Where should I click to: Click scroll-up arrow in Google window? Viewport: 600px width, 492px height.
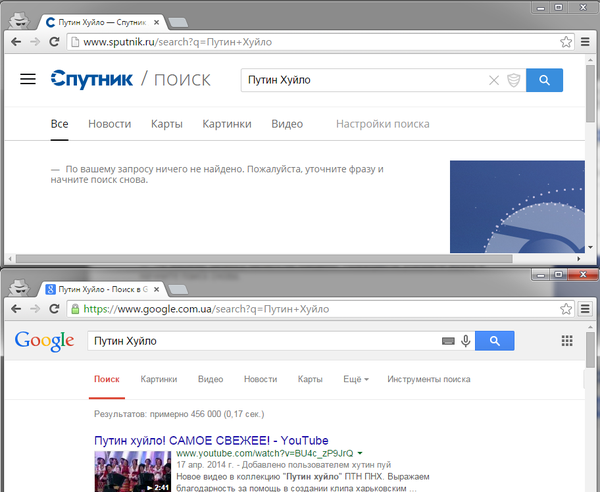tap(590, 327)
